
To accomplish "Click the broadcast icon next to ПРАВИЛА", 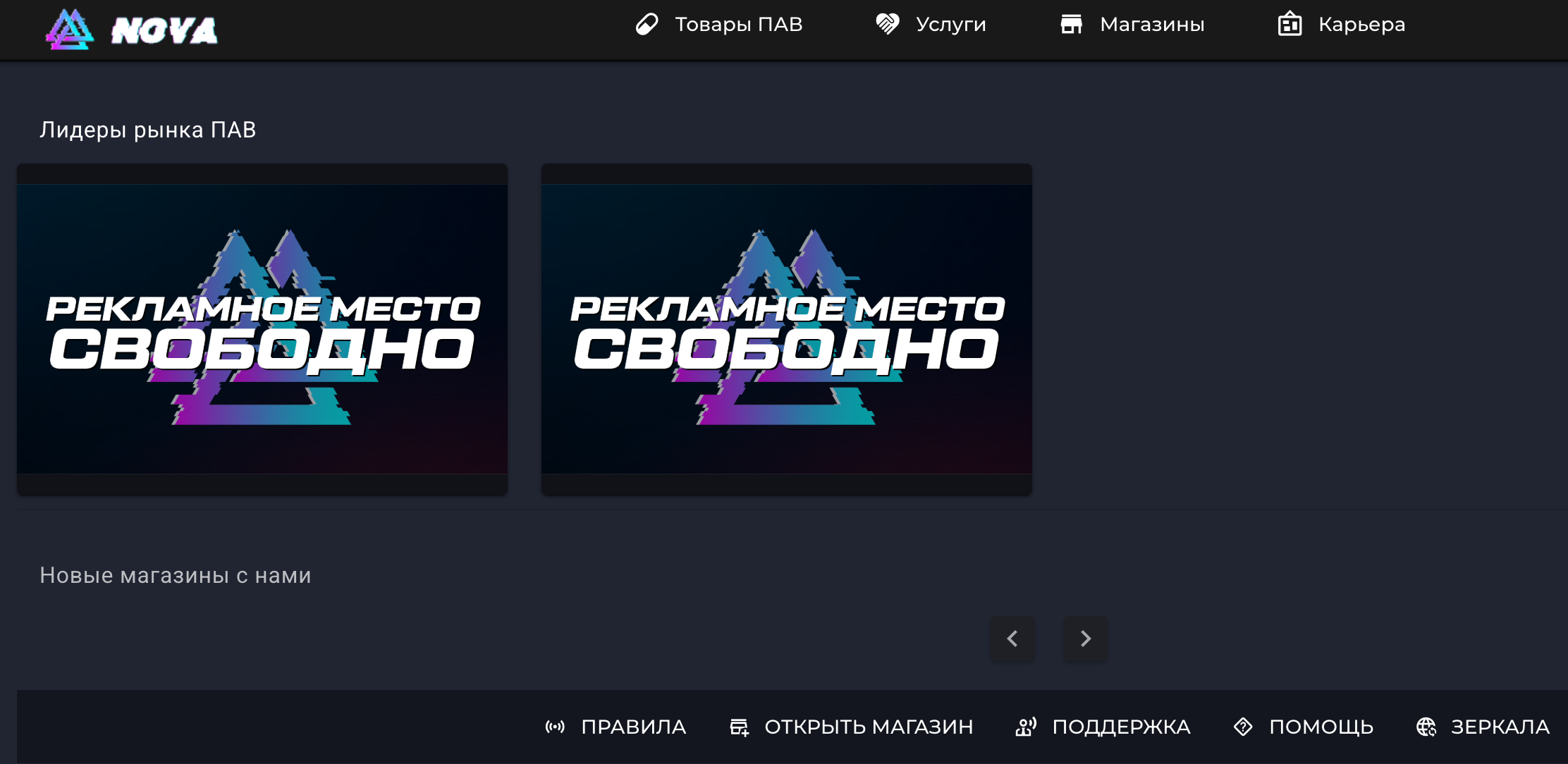I will coord(556,727).
